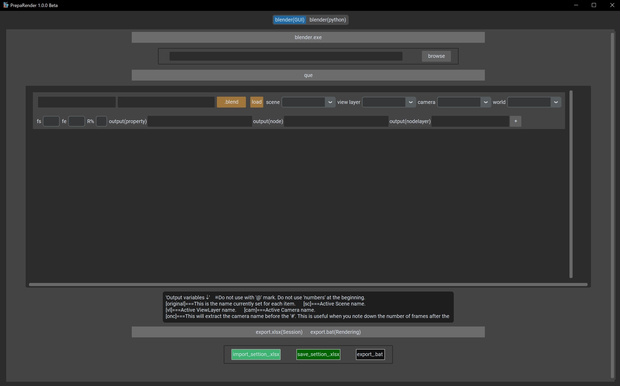
Task: Click the queue vertical scrollbar
Action: [x=571, y=184]
